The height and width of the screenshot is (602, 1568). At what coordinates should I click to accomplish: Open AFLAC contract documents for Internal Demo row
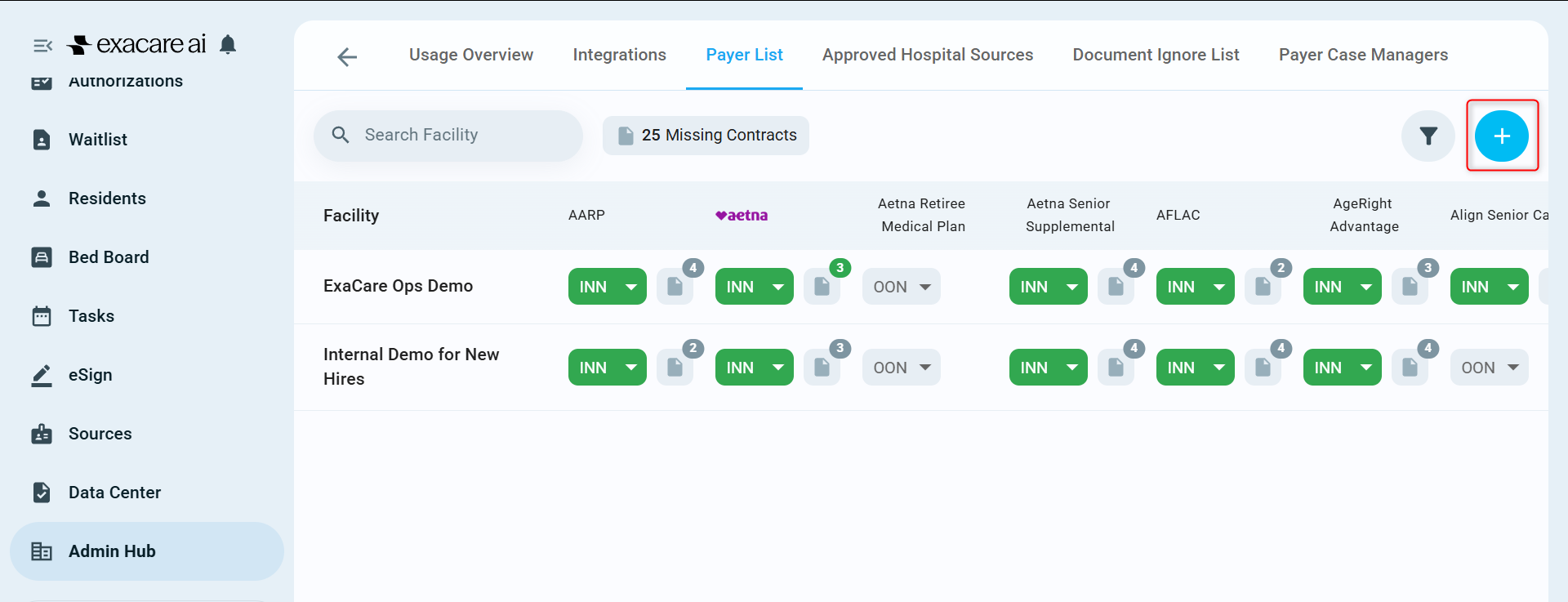point(1263,368)
